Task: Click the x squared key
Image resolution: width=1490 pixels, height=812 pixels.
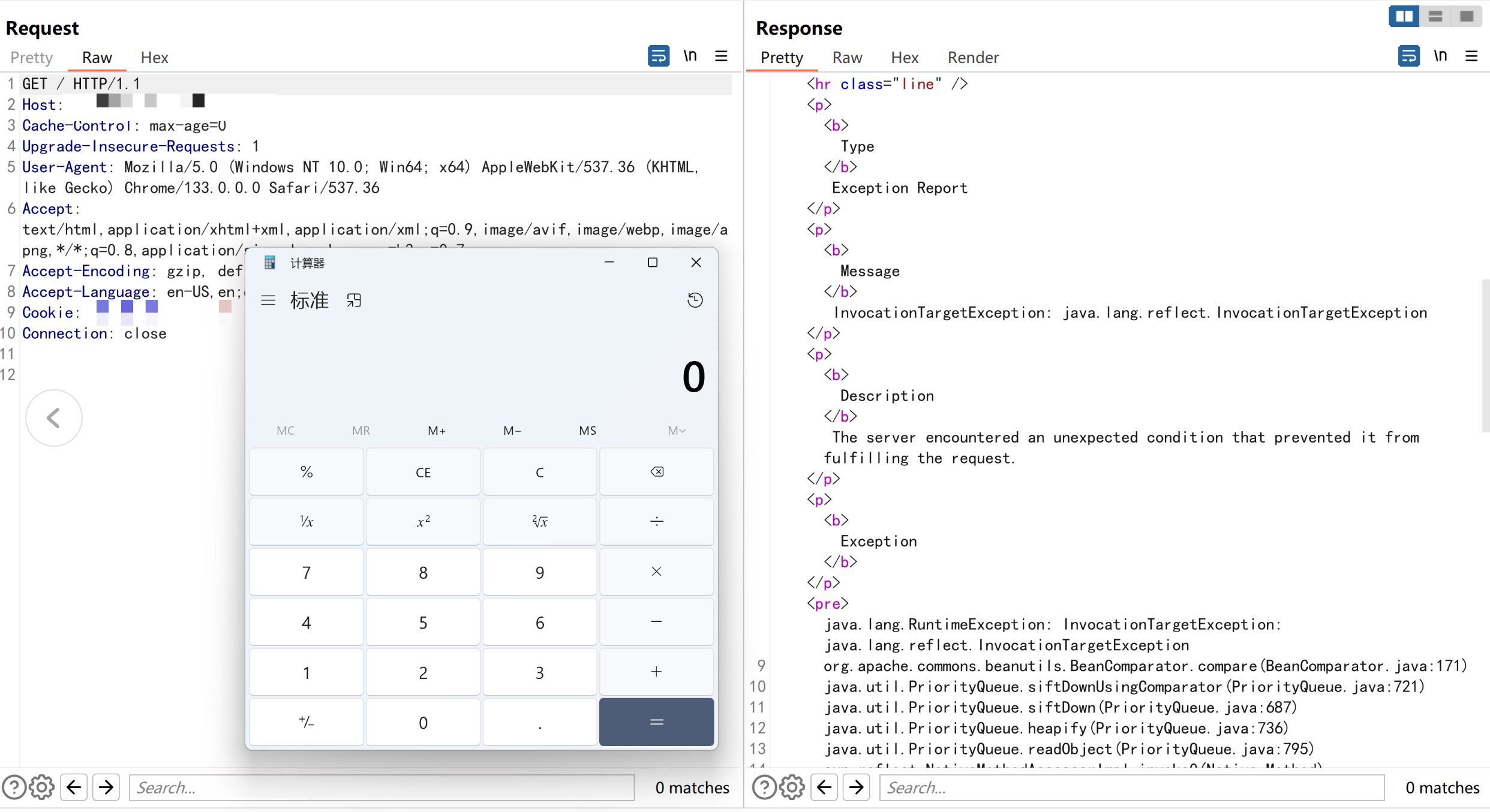Action: click(423, 522)
